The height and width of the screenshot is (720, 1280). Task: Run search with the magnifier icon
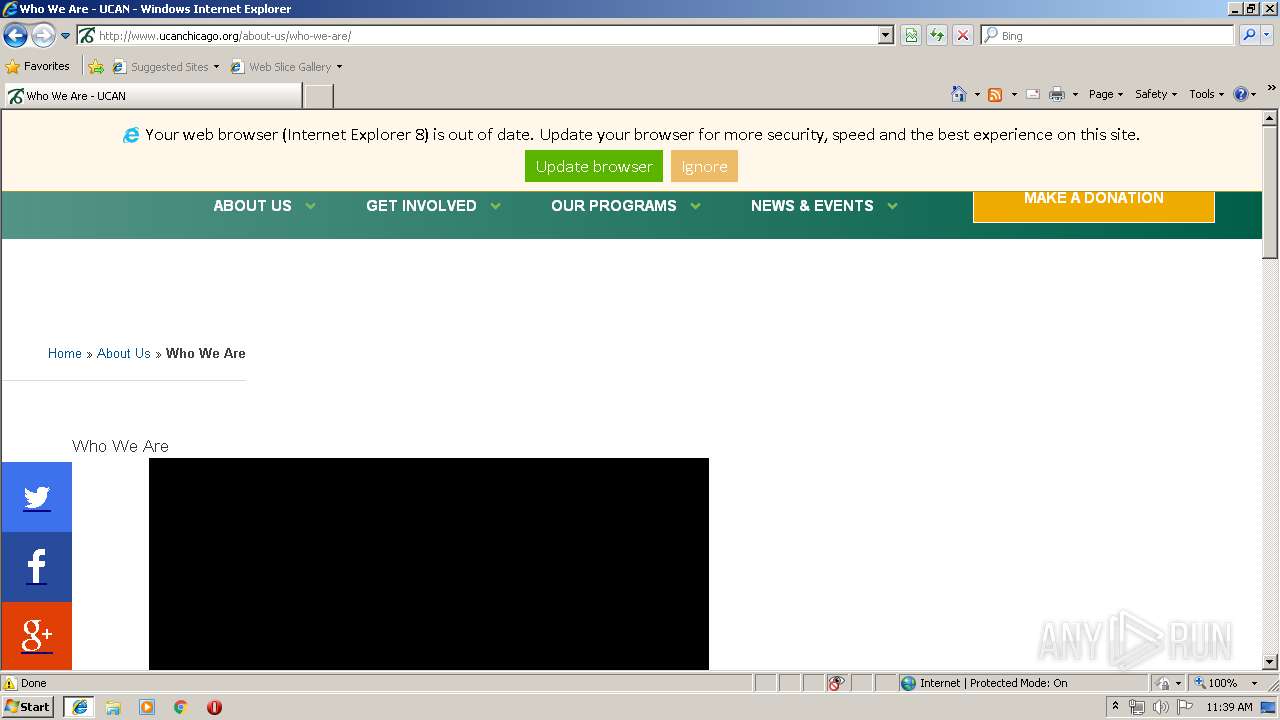(x=1249, y=35)
